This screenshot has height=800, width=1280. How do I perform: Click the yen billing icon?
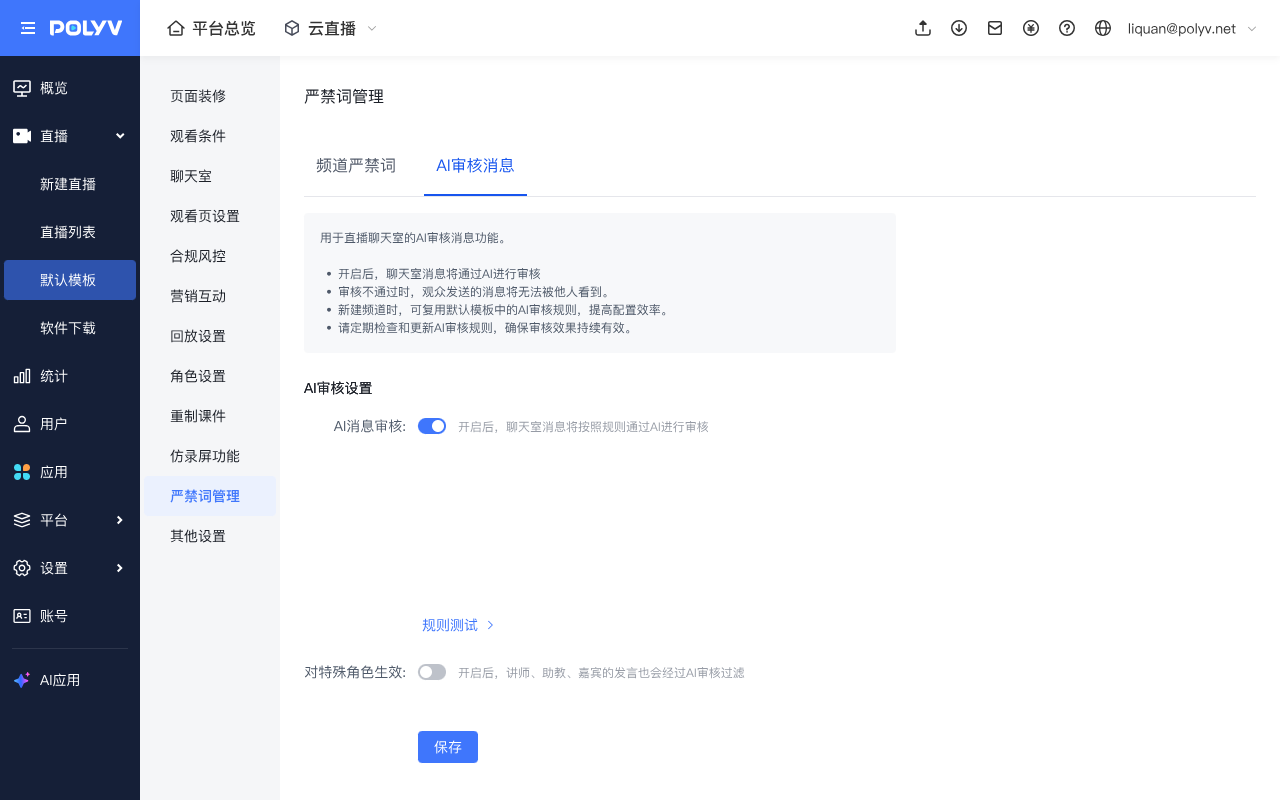[x=1031, y=28]
